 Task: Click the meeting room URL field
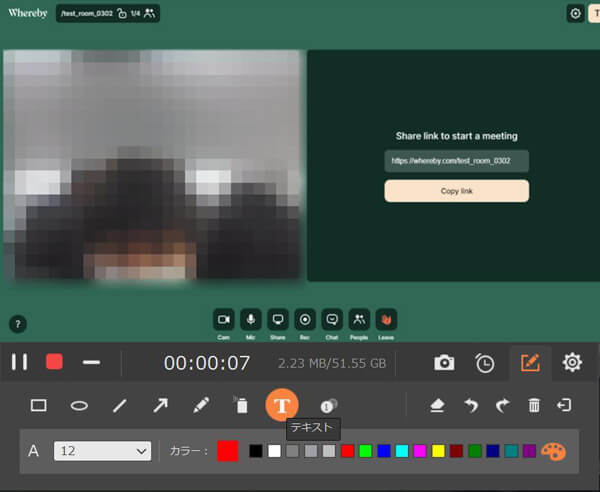point(456,161)
